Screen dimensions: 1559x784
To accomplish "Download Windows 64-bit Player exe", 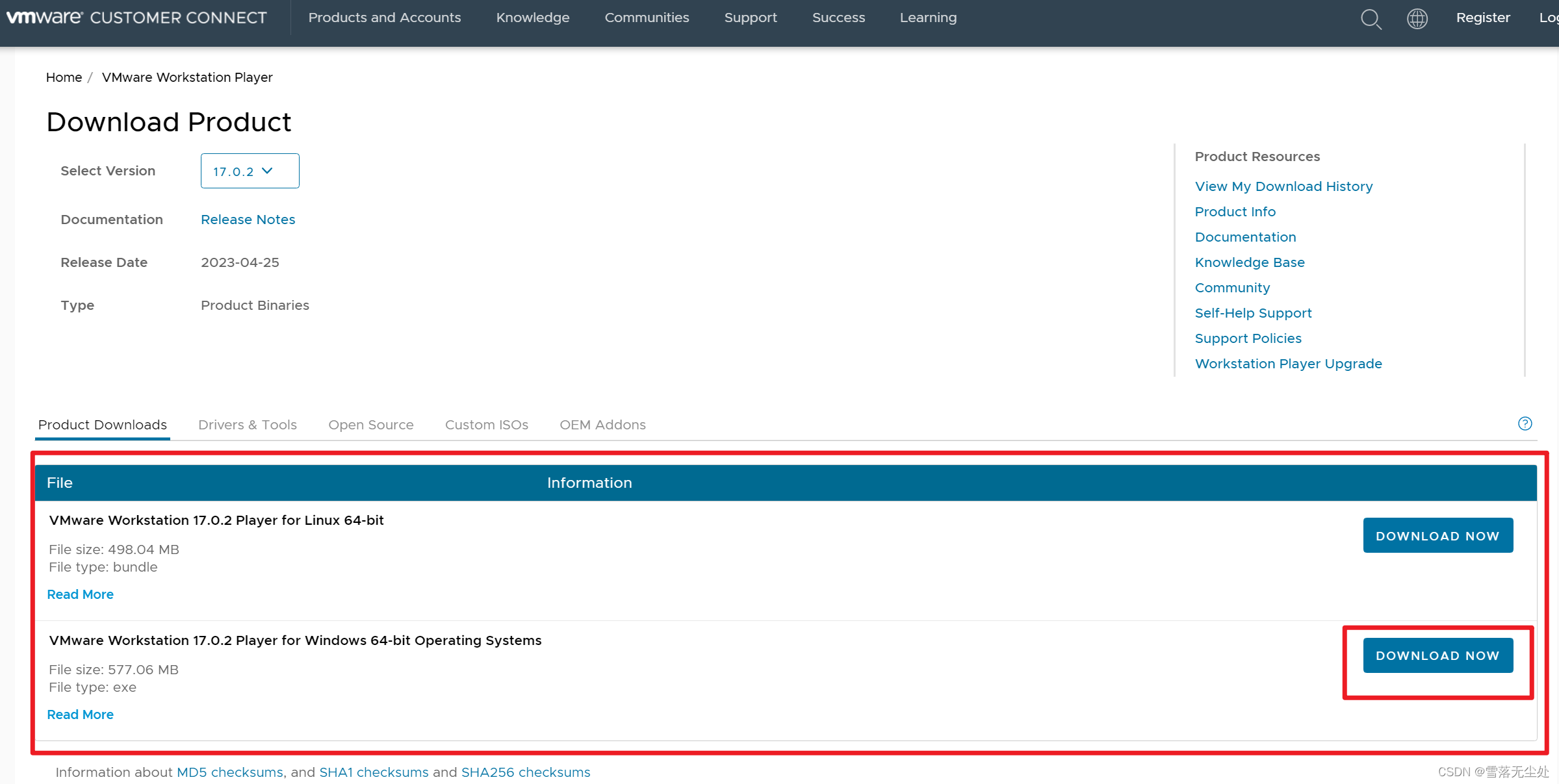I will pos(1437,655).
